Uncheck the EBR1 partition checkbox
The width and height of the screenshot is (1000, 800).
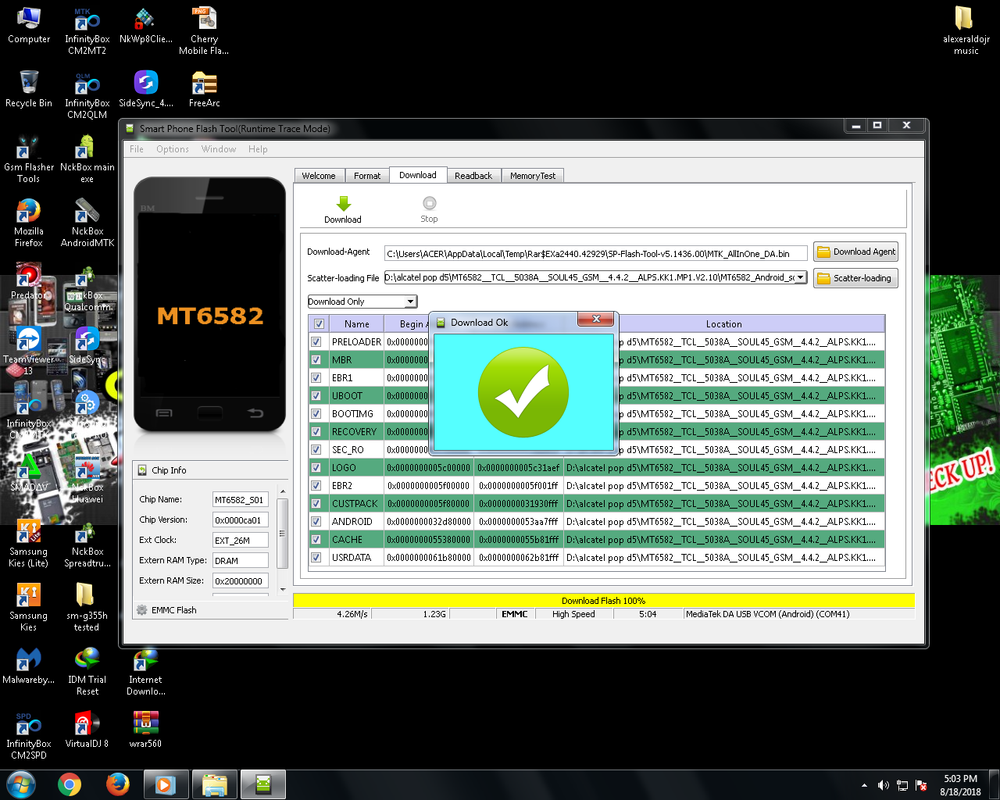pos(316,378)
